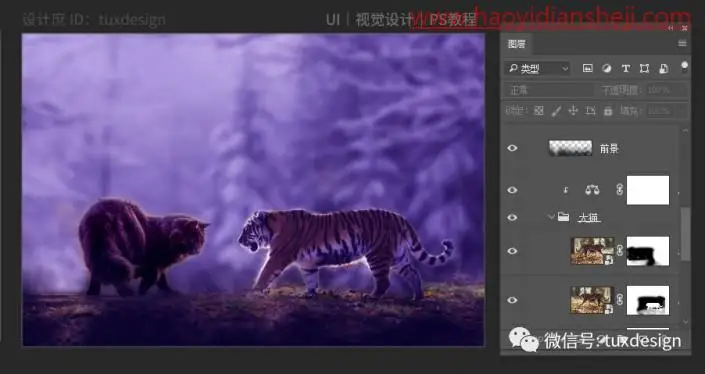Viewport: 705px width, 374px height.
Task: Filter layers by smart objects icon
Action: (x=664, y=68)
